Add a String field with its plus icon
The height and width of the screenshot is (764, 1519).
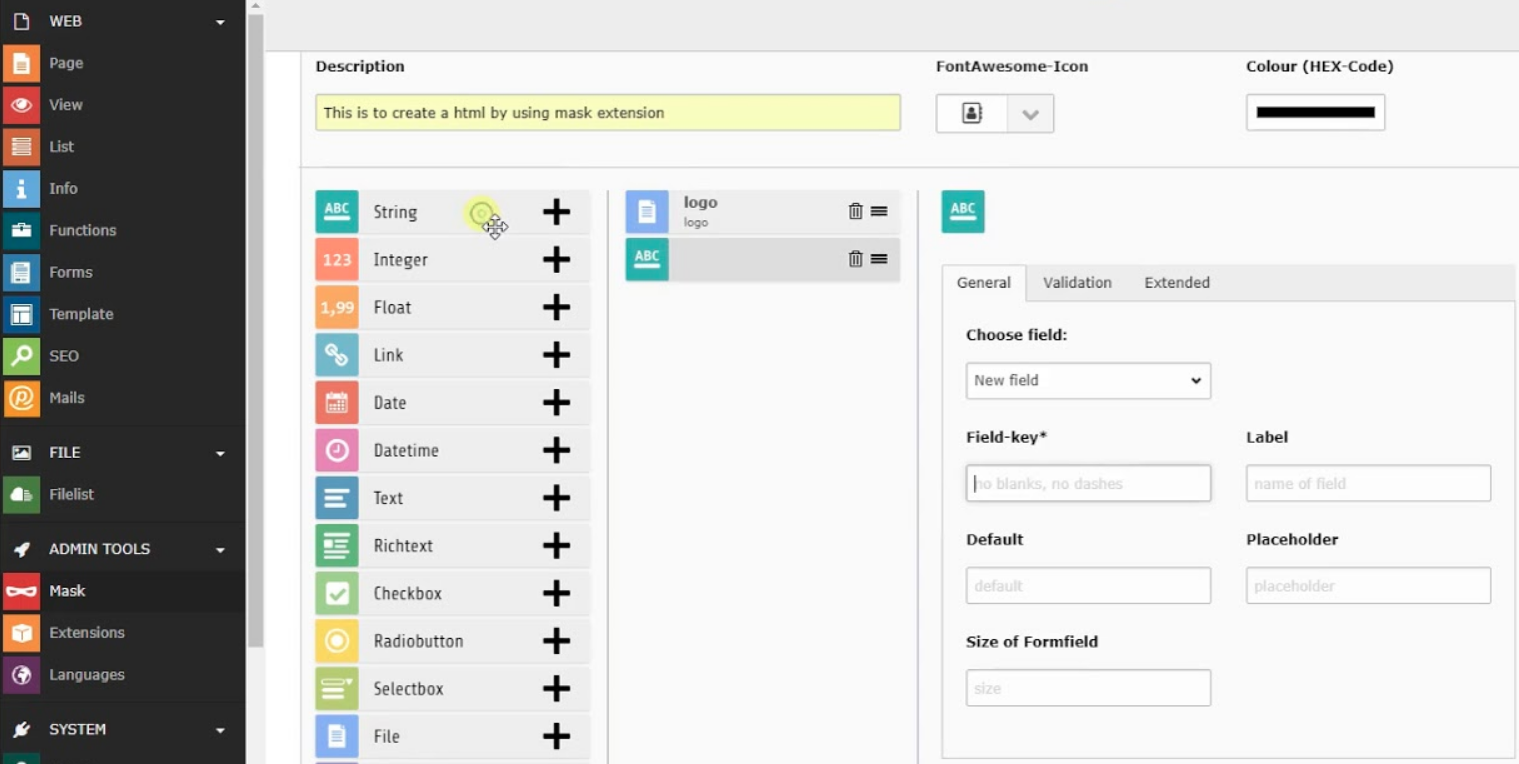[x=556, y=212]
